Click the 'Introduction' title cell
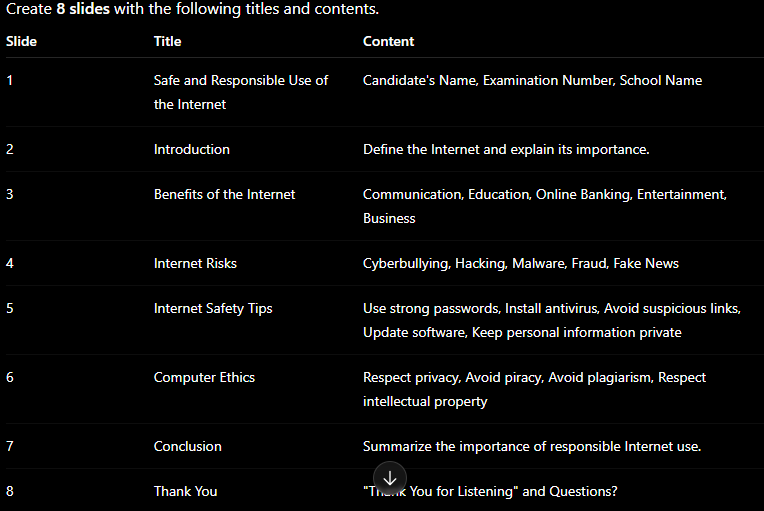Image resolution: width=764 pixels, height=511 pixels. click(191, 149)
